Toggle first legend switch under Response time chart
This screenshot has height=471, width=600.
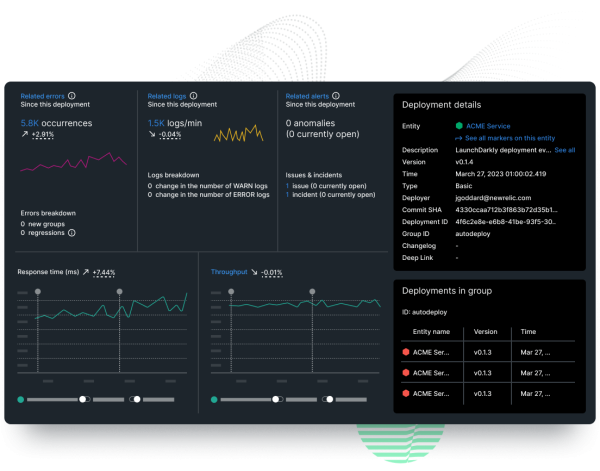[85, 399]
